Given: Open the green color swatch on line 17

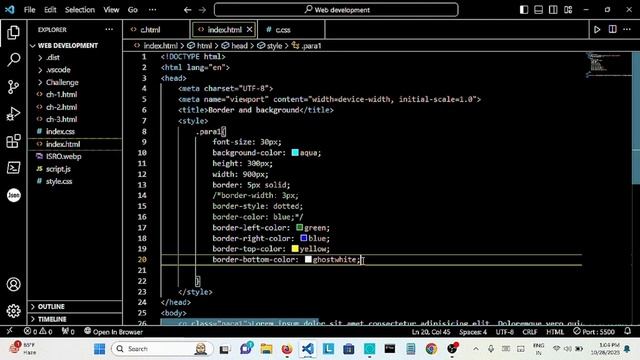Looking at the screenshot, I should [300, 227].
